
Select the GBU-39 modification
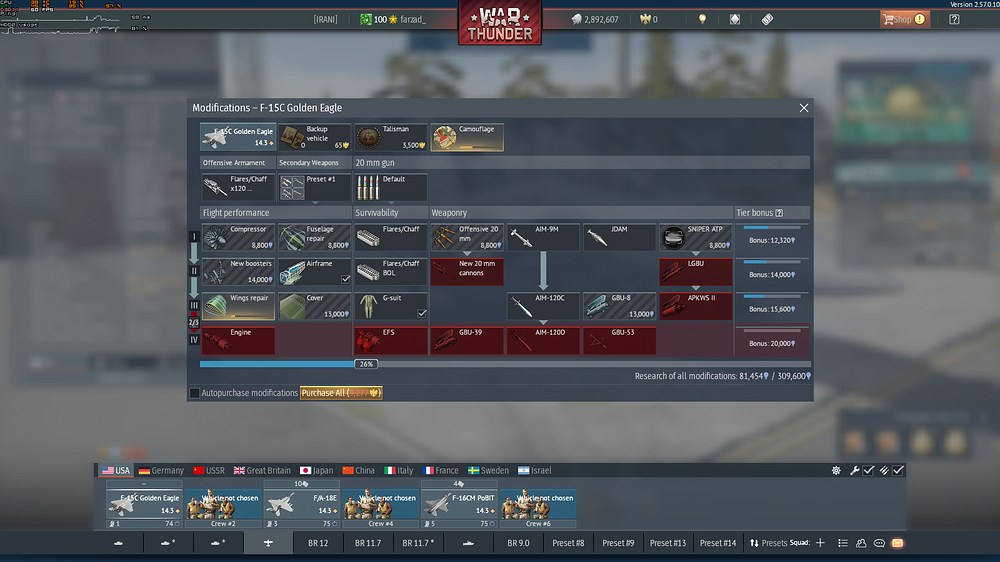pos(467,340)
